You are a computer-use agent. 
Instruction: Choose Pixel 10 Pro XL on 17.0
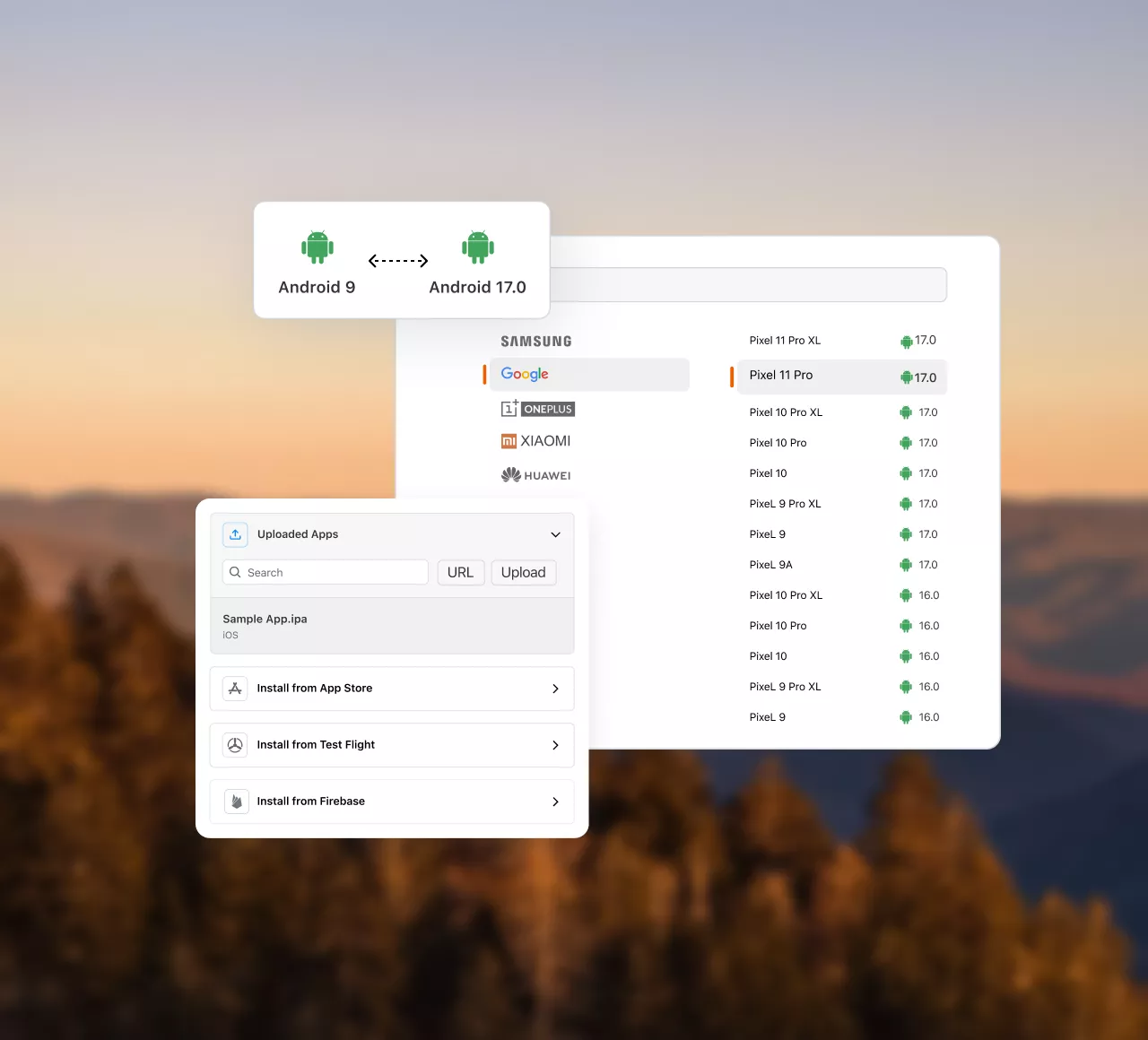point(842,412)
